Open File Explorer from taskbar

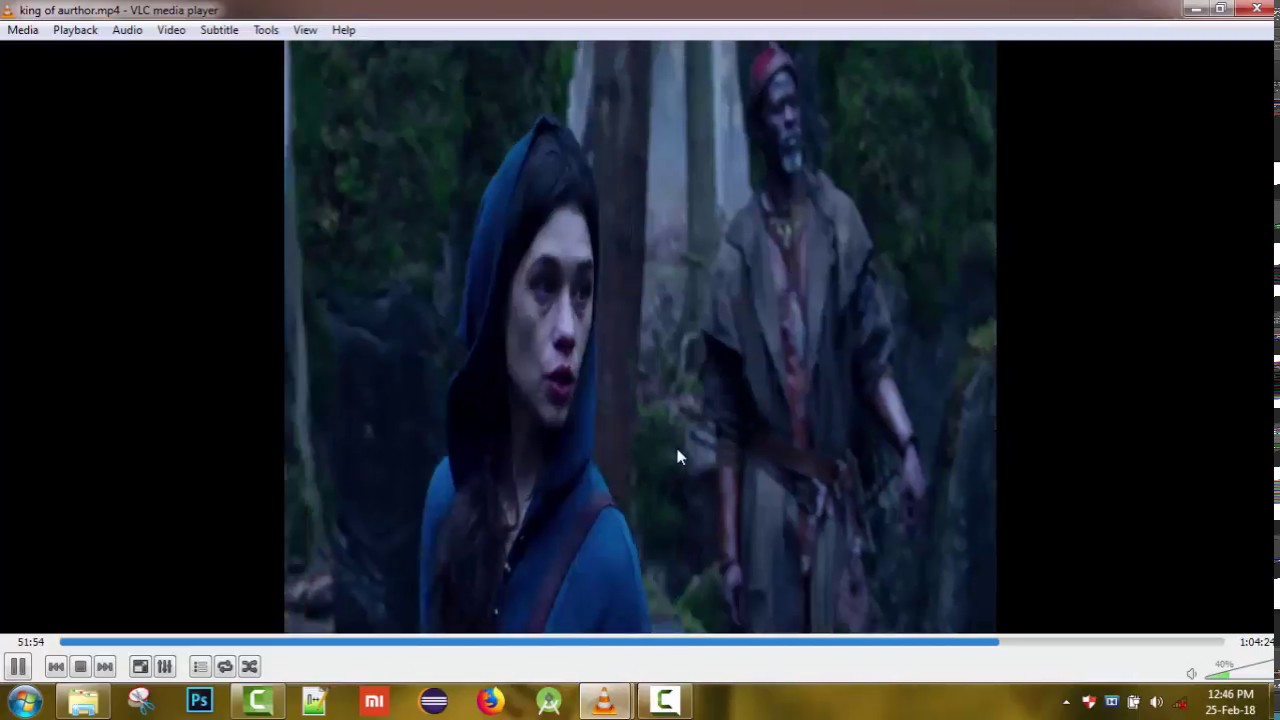point(83,701)
